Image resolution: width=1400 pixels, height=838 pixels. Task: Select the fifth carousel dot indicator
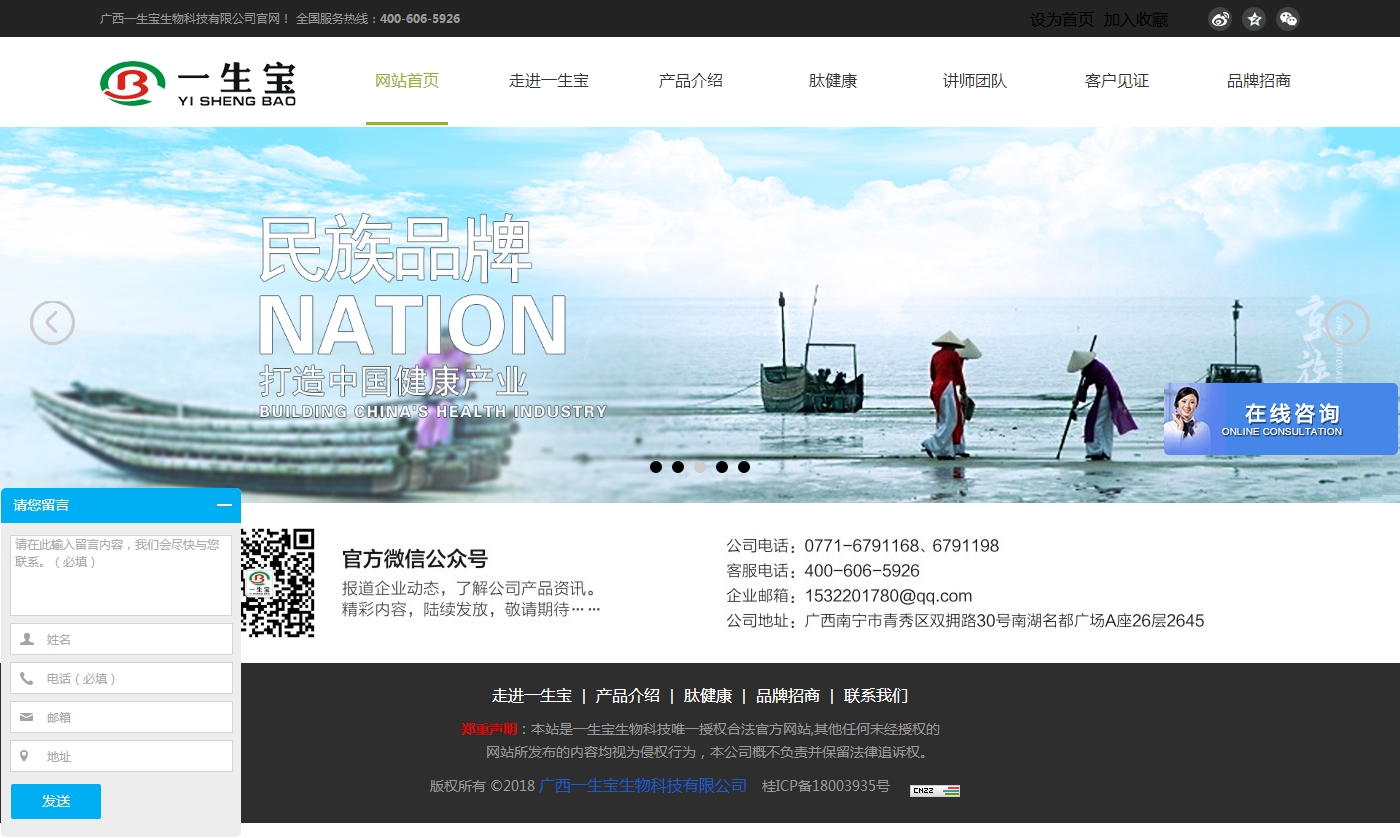click(x=744, y=467)
